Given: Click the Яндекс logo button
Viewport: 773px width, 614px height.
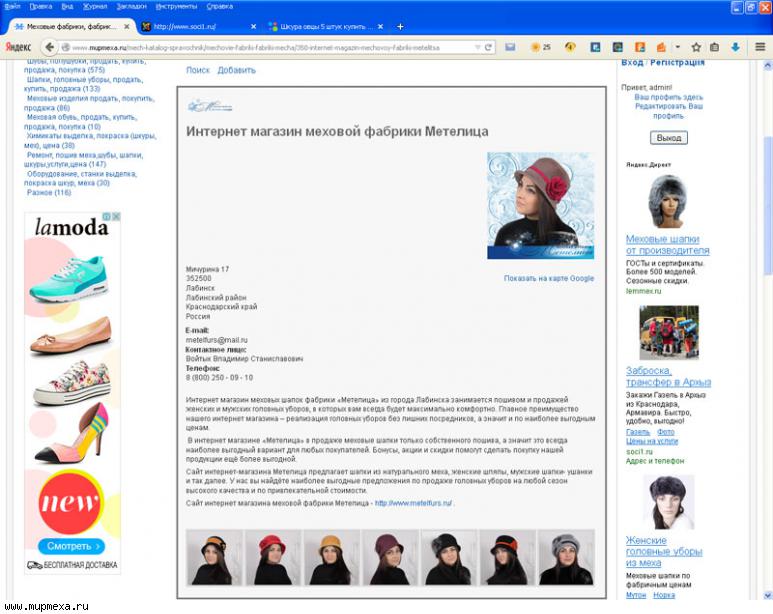Looking at the screenshot, I should pyautogui.click(x=18, y=47).
